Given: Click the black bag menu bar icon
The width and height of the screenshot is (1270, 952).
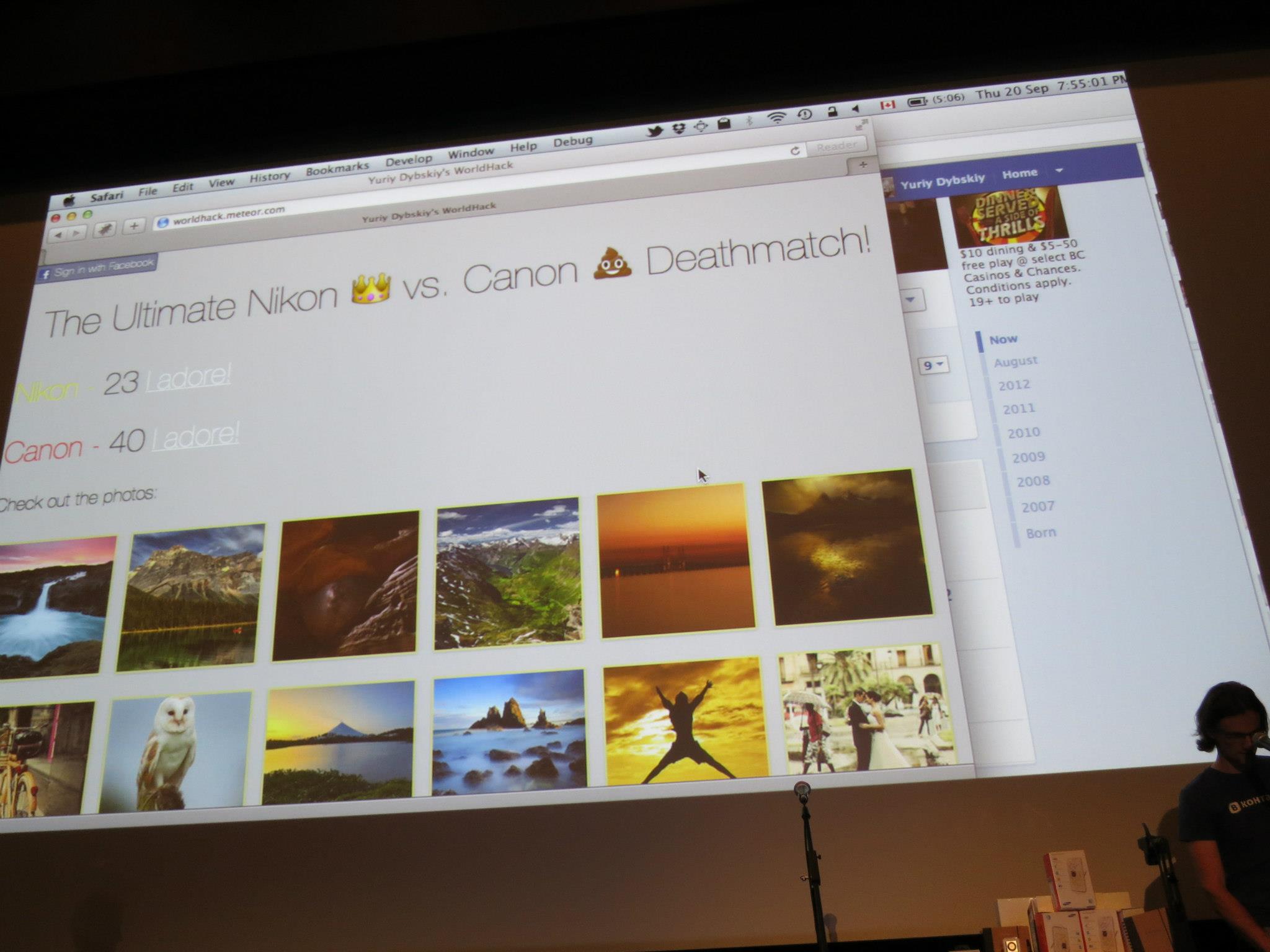Looking at the screenshot, I should tap(724, 124).
